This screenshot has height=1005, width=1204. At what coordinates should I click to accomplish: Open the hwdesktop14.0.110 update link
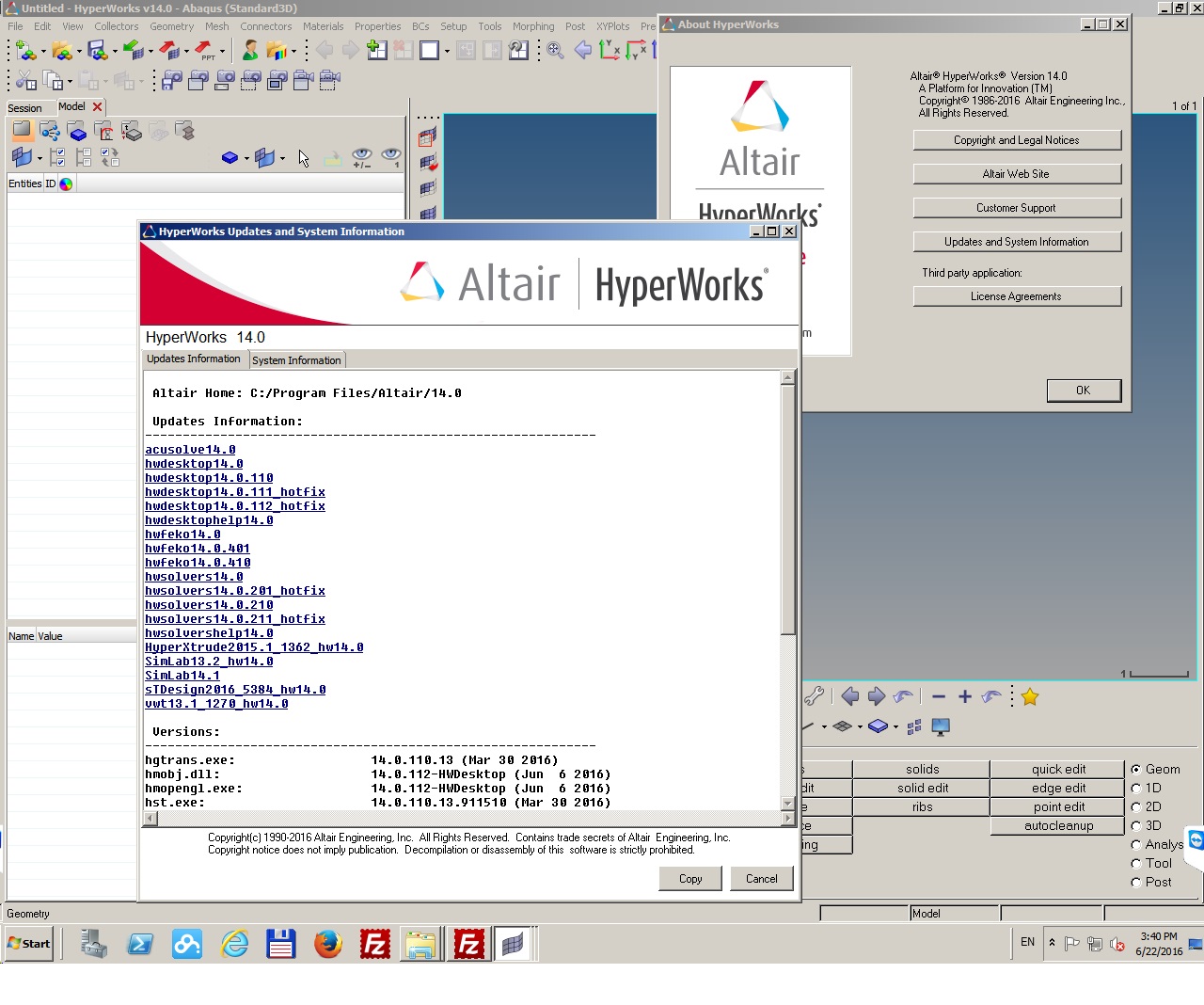click(209, 478)
